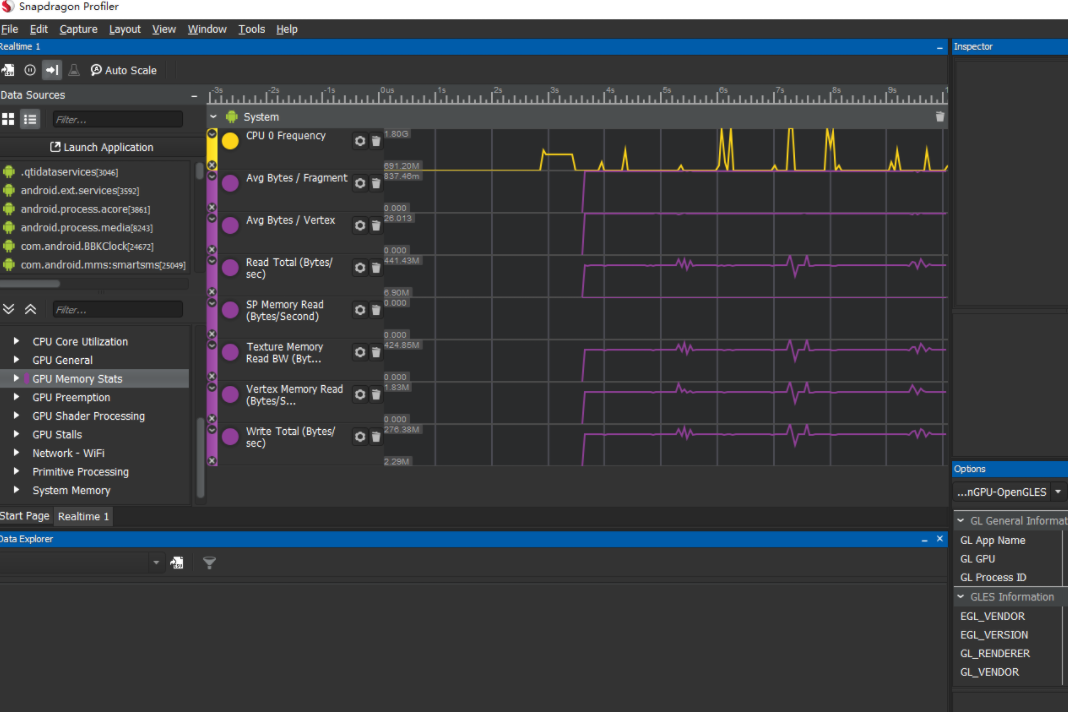Image resolution: width=1068 pixels, height=712 pixels.
Task: Collapse GLES Information section
Action: click(960, 597)
